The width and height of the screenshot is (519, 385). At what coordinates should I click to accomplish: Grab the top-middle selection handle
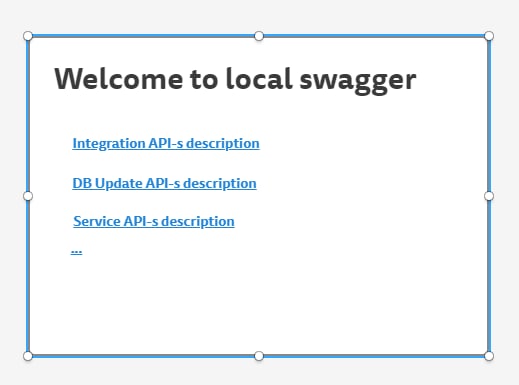coord(259,36)
